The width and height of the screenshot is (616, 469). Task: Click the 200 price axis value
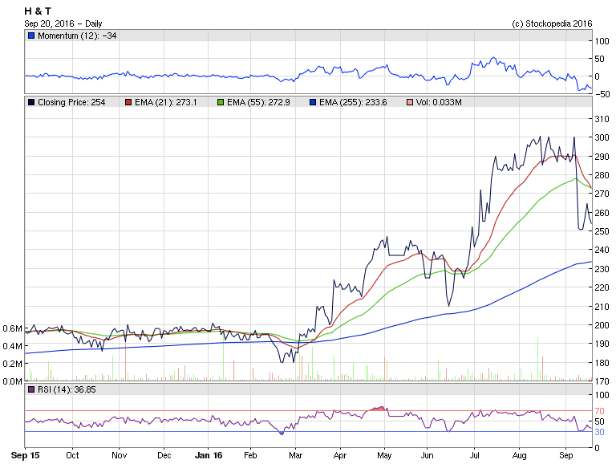pyautogui.click(x=601, y=325)
